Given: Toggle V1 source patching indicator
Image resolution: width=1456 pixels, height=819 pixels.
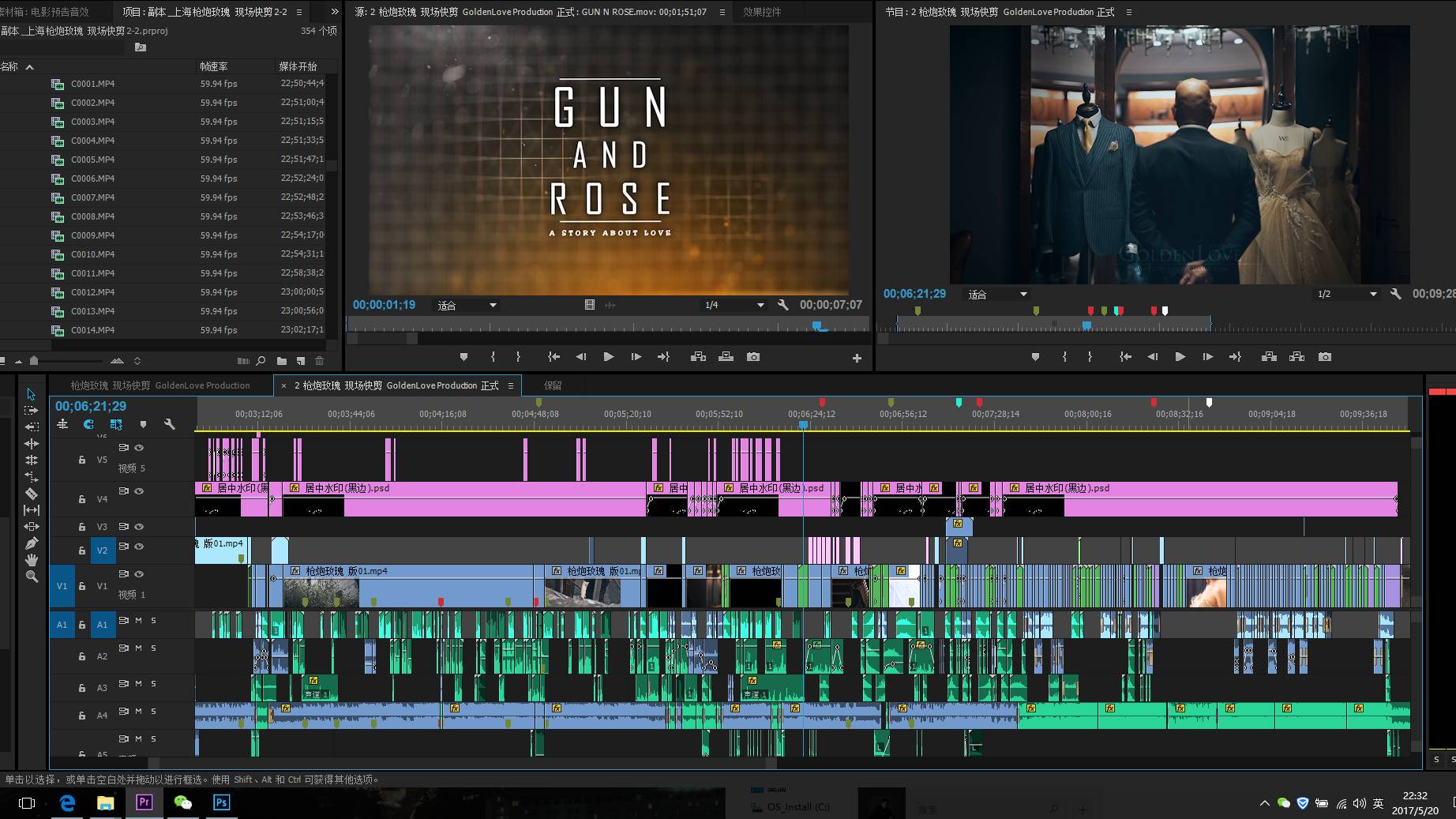Looking at the screenshot, I should (x=62, y=586).
